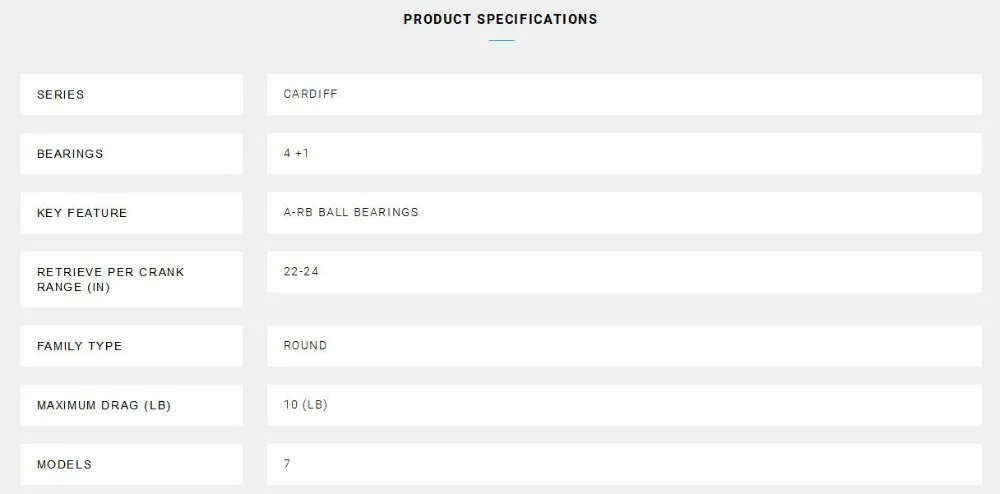The height and width of the screenshot is (494, 1000).
Task: Click the CARDIFF series value
Action: coord(311,94)
